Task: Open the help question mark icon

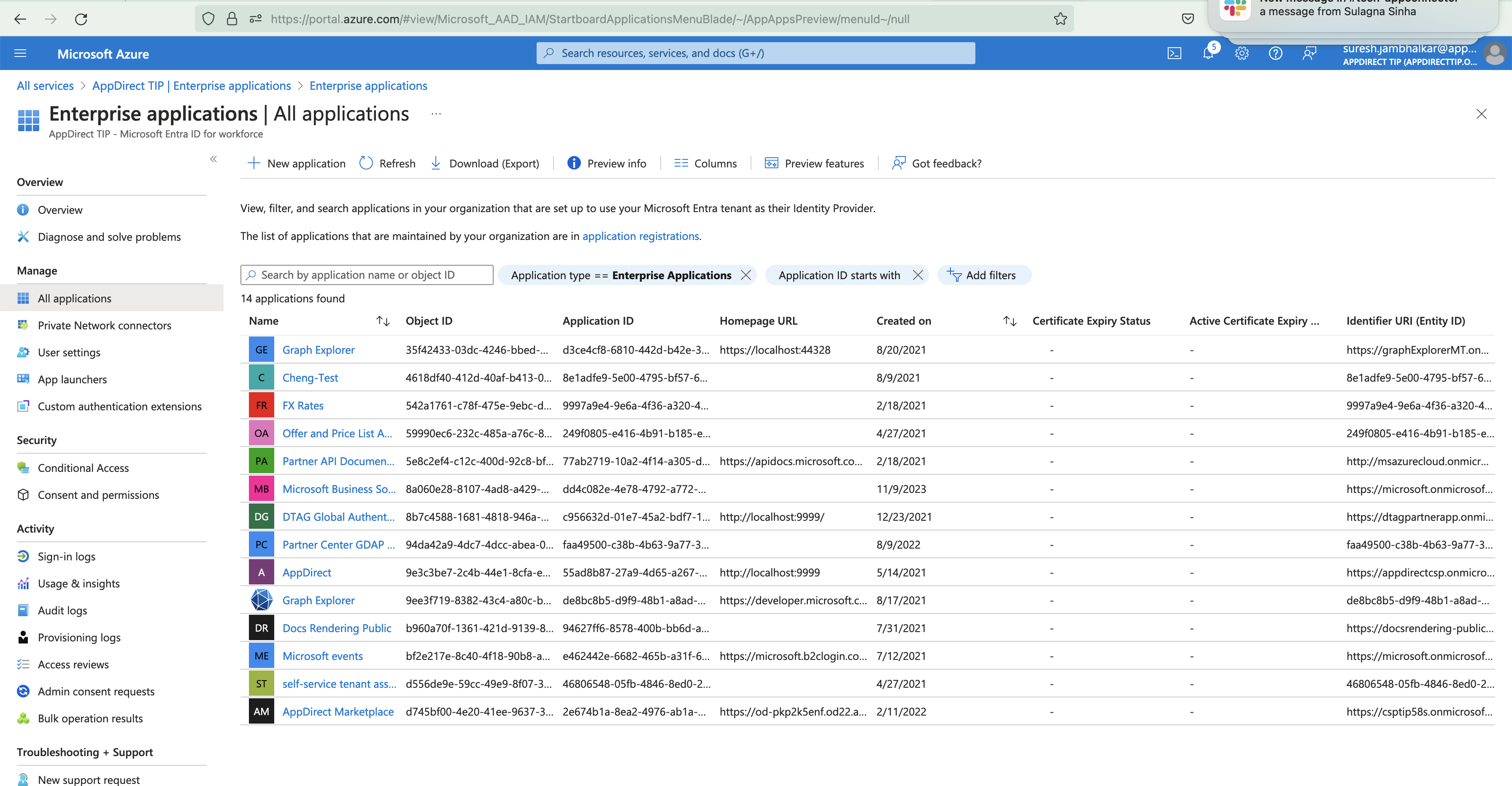Action: (1275, 54)
